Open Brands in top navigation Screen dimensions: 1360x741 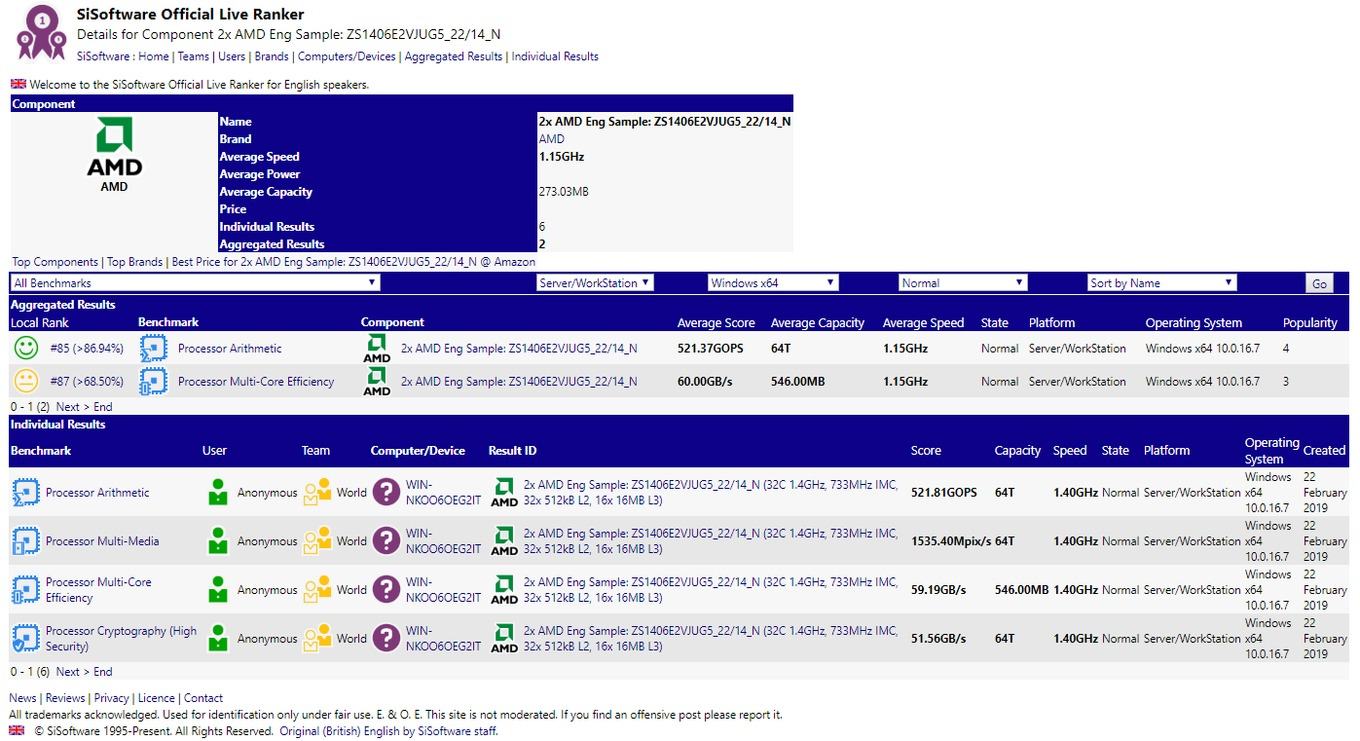pos(272,57)
